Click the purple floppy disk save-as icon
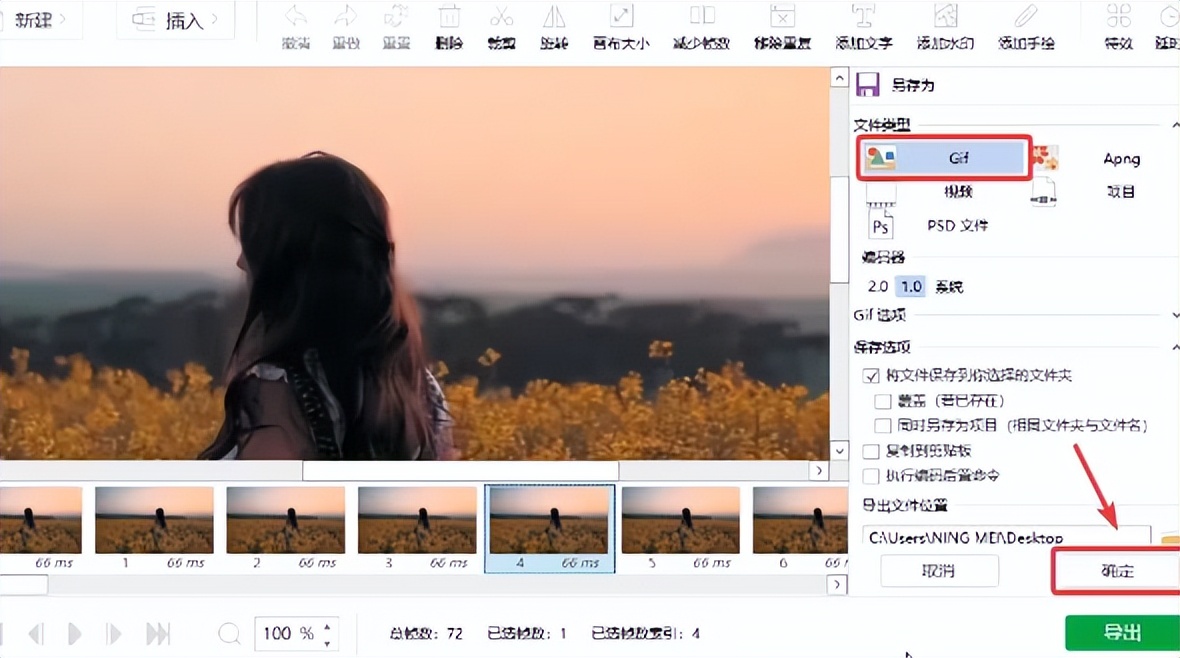The width and height of the screenshot is (1180, 658). tap(868, 84)
